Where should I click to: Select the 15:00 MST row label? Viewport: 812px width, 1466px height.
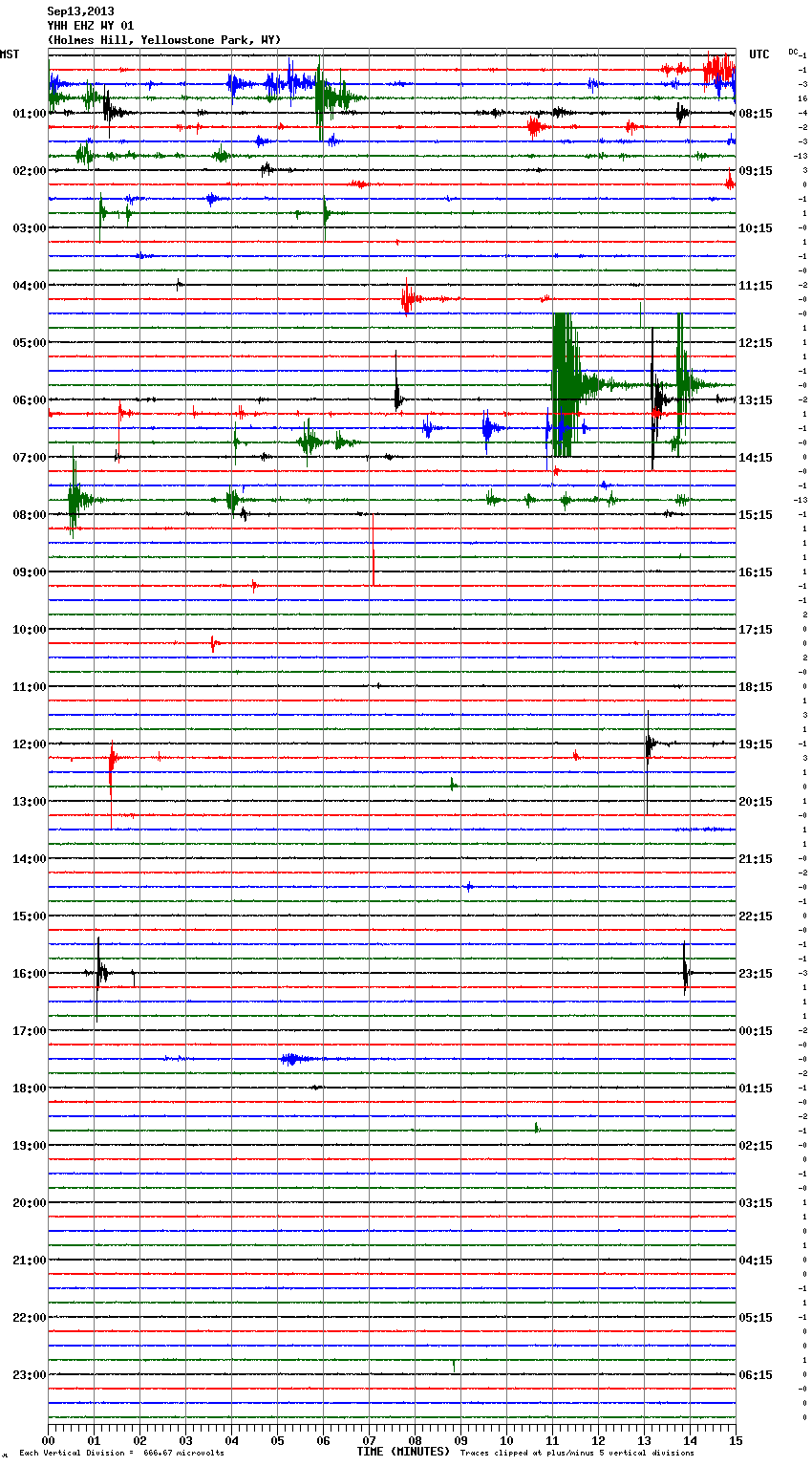click(x=29, y=916)
